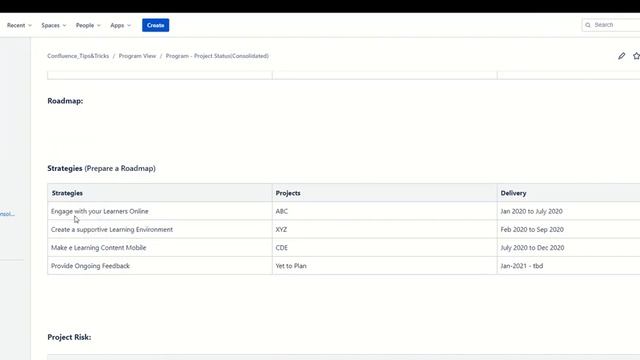Click delivery cell Feb 2020 to Sep 2020
Viewport: 640px width, 360px height.
click(x=569, y=229)
